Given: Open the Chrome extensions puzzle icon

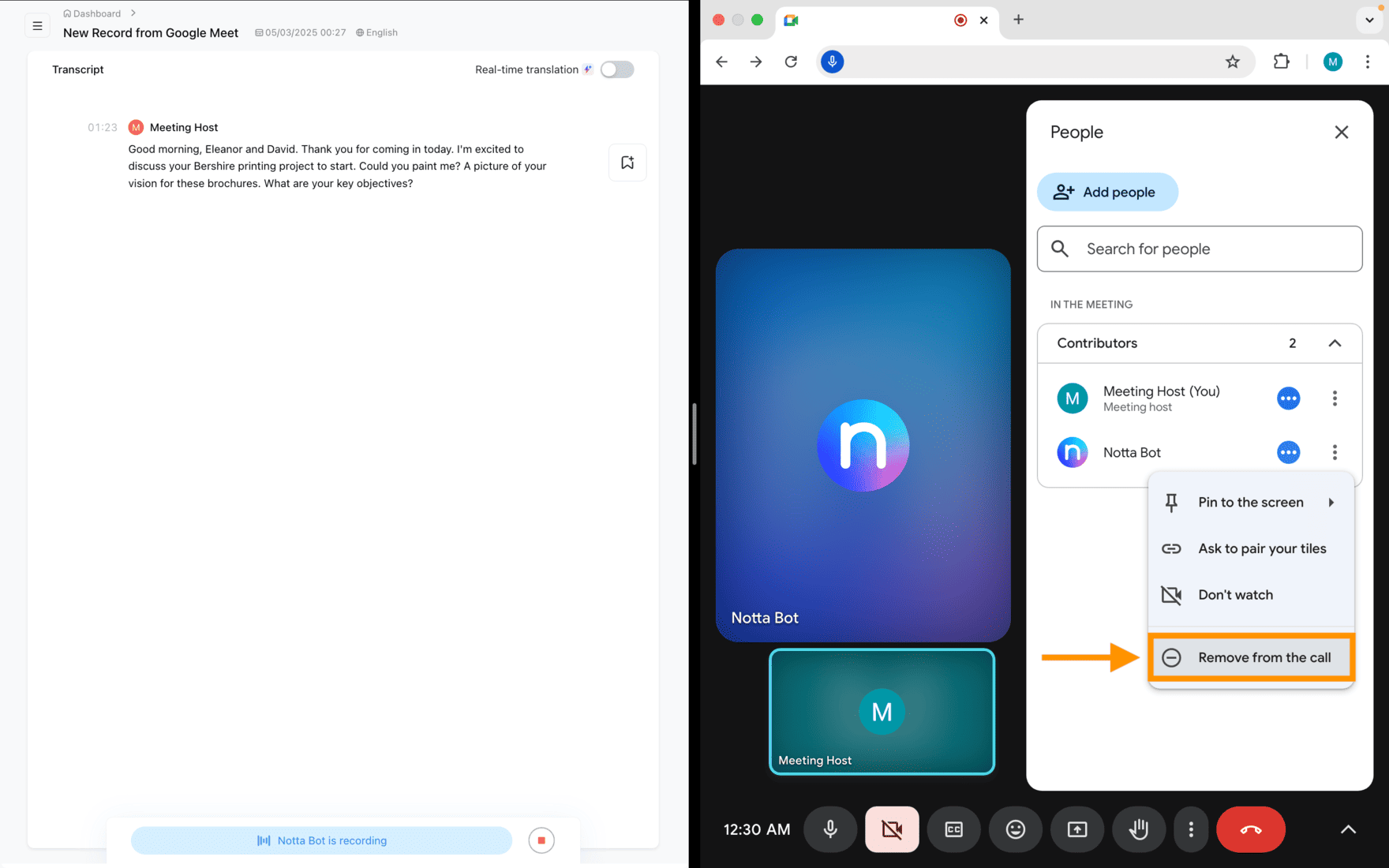Looking at the screenshot, I should pos(1282,62).
